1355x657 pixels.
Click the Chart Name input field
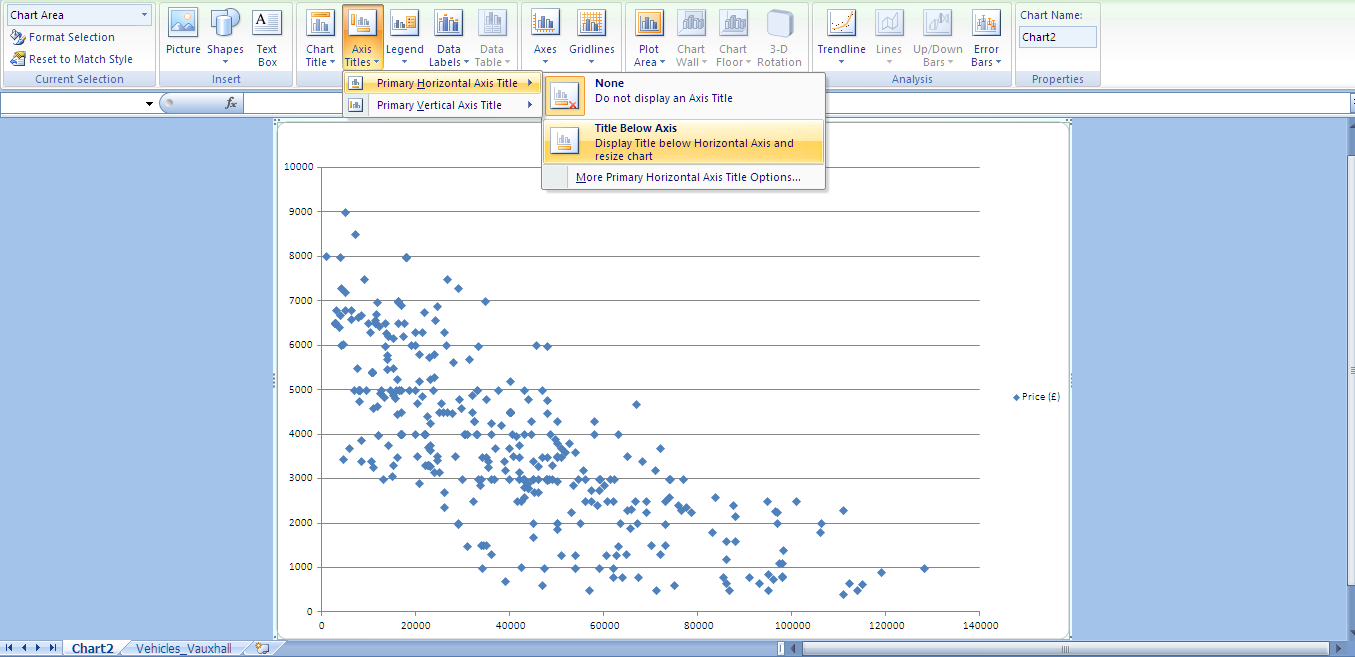click(x=1057, y=37)
